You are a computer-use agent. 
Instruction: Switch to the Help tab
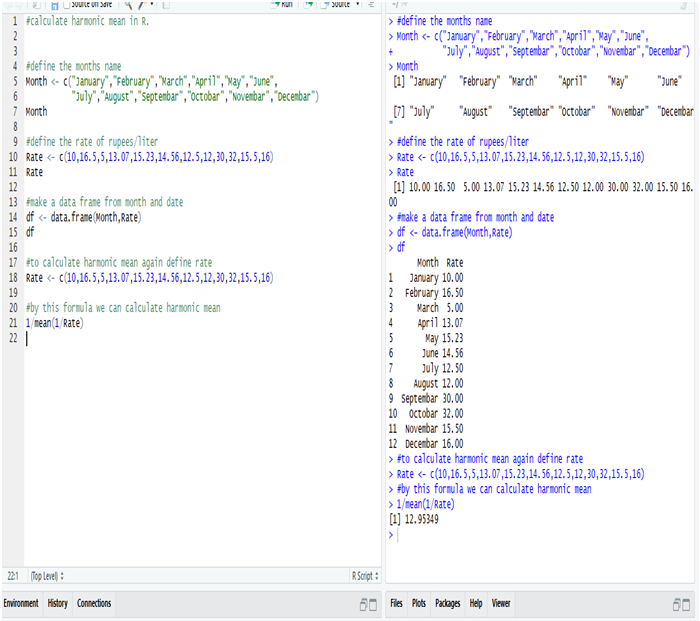point(476,603)
